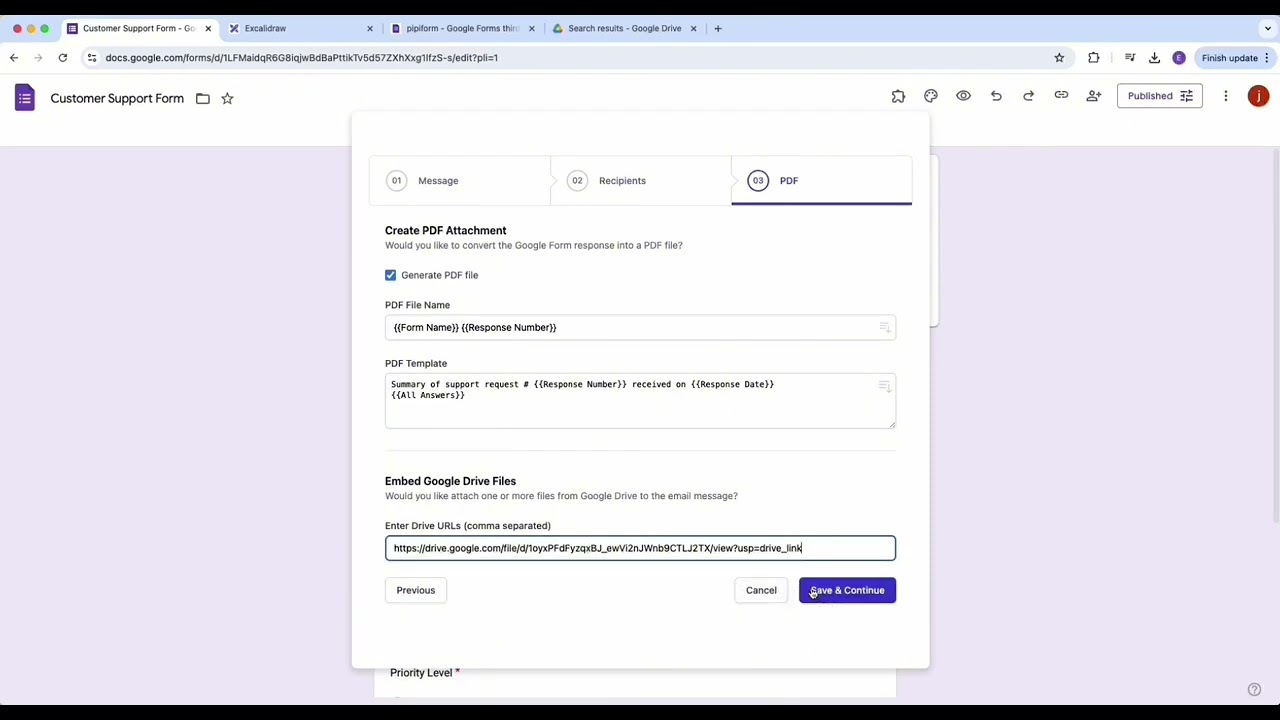Open Chrome downloads icon
1280x720 pixels.
[1155, 58]
